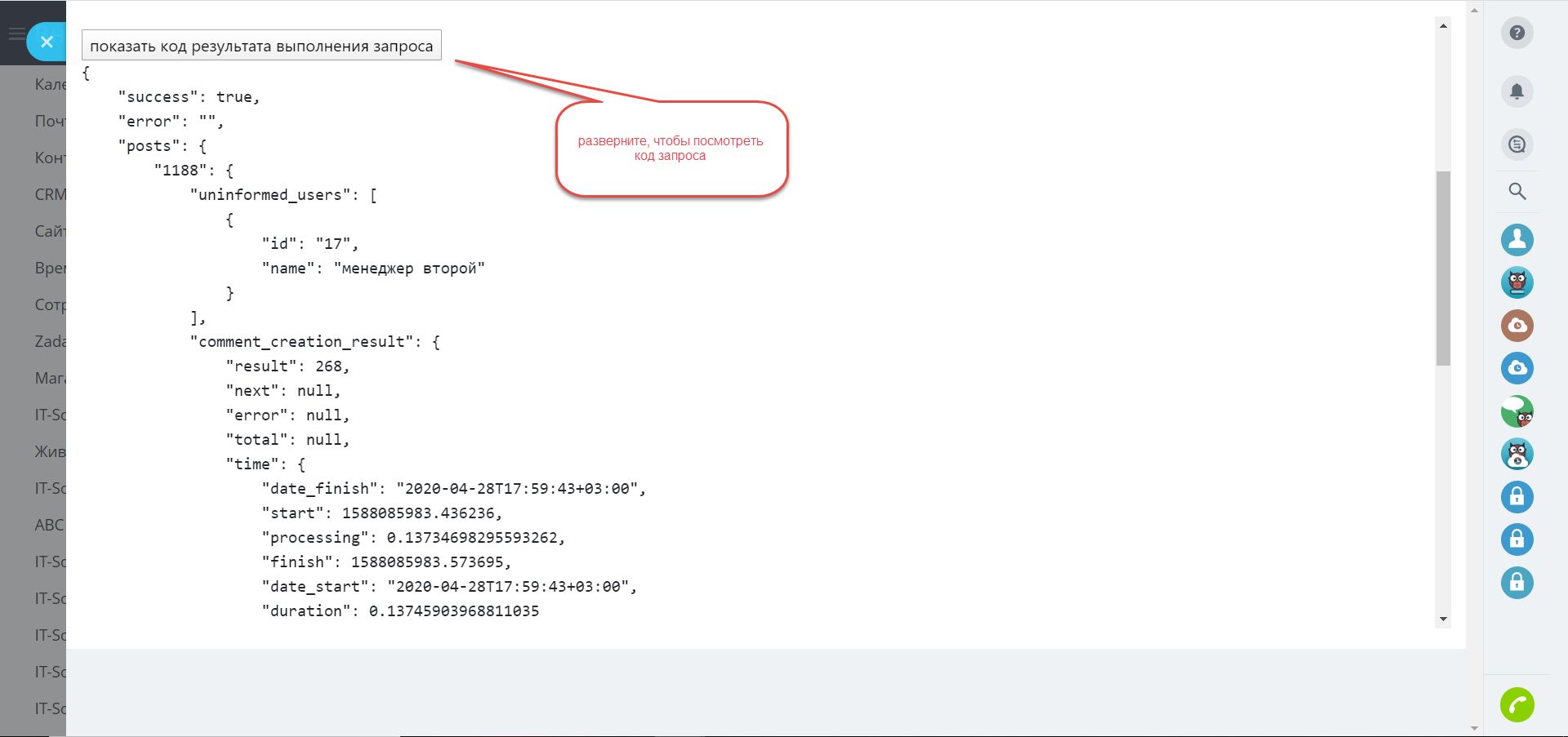Click the "error": "" line near the top
1568x737 pixels.
[171, 122]
